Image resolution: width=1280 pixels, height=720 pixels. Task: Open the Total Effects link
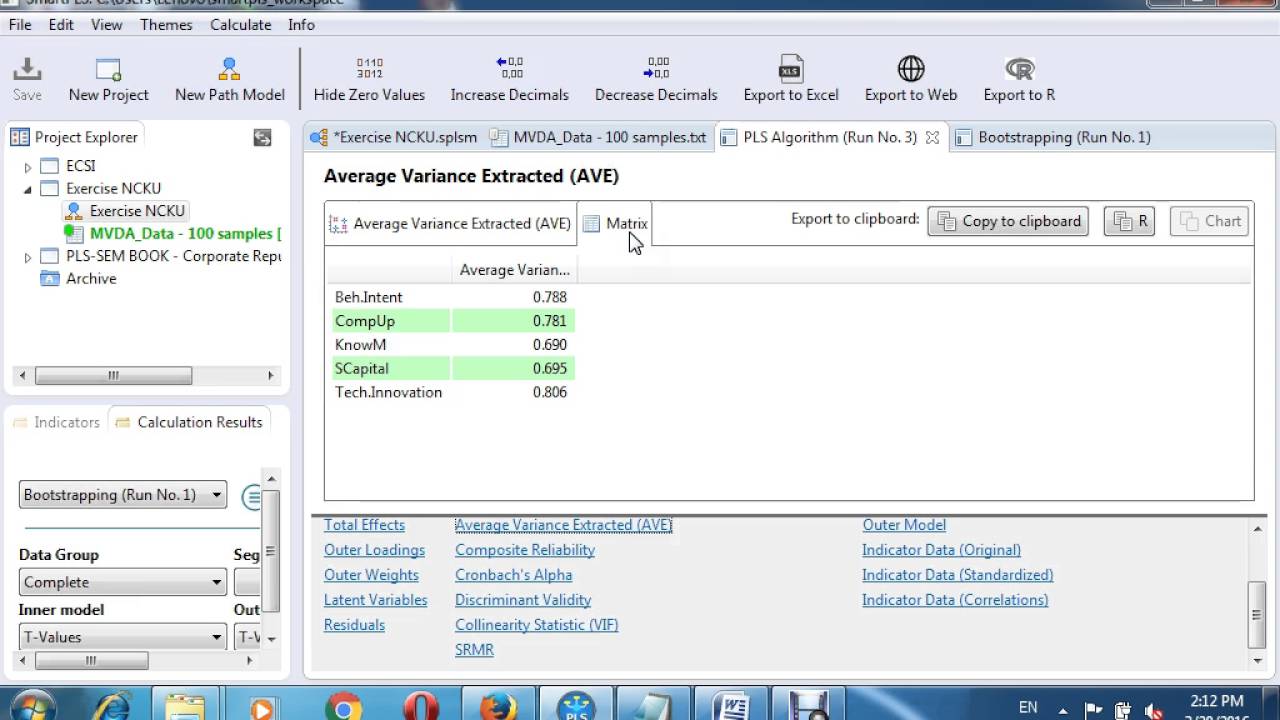[364, 525]
